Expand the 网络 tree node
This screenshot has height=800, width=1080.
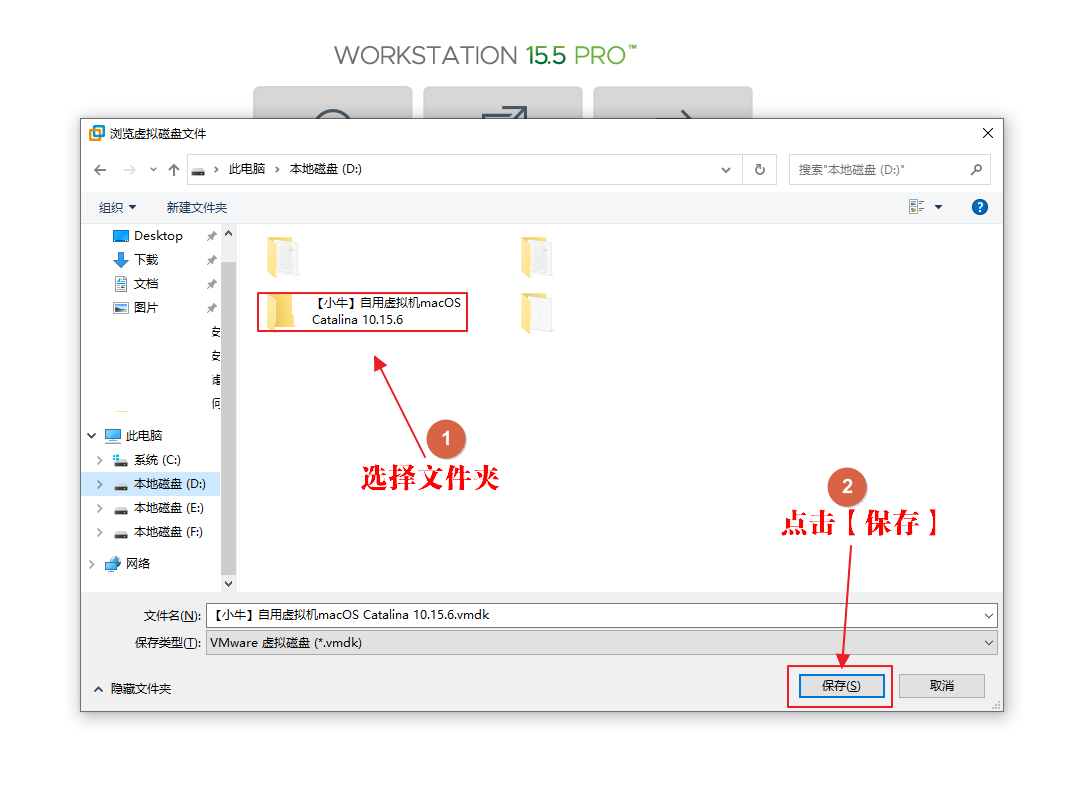coord(92,564)
